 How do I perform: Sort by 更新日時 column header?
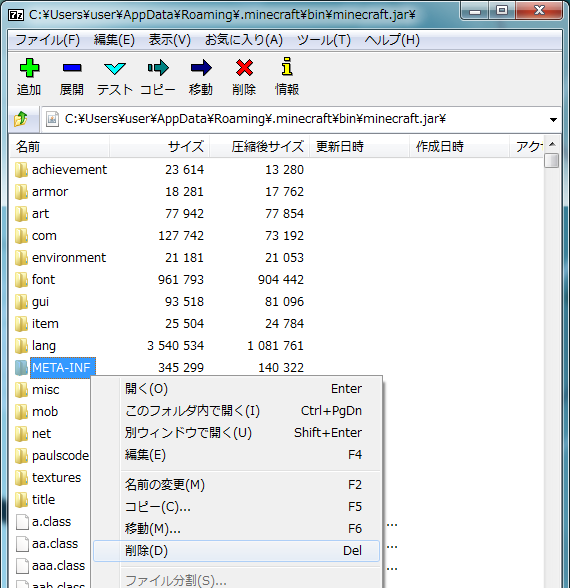[x=359, y=146]
